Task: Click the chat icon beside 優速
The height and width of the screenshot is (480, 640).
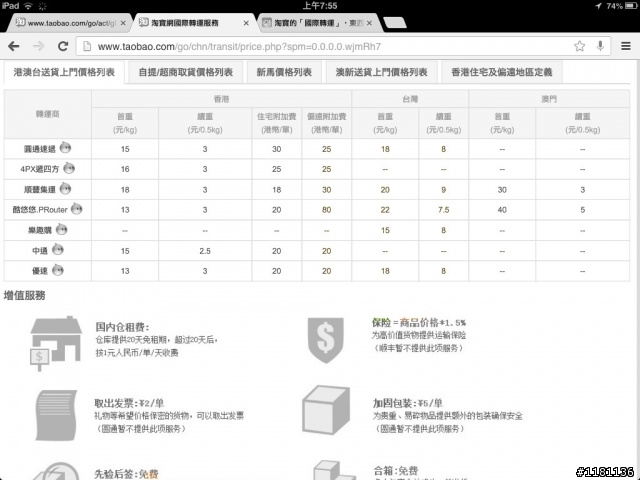Action: coord(58,270)
